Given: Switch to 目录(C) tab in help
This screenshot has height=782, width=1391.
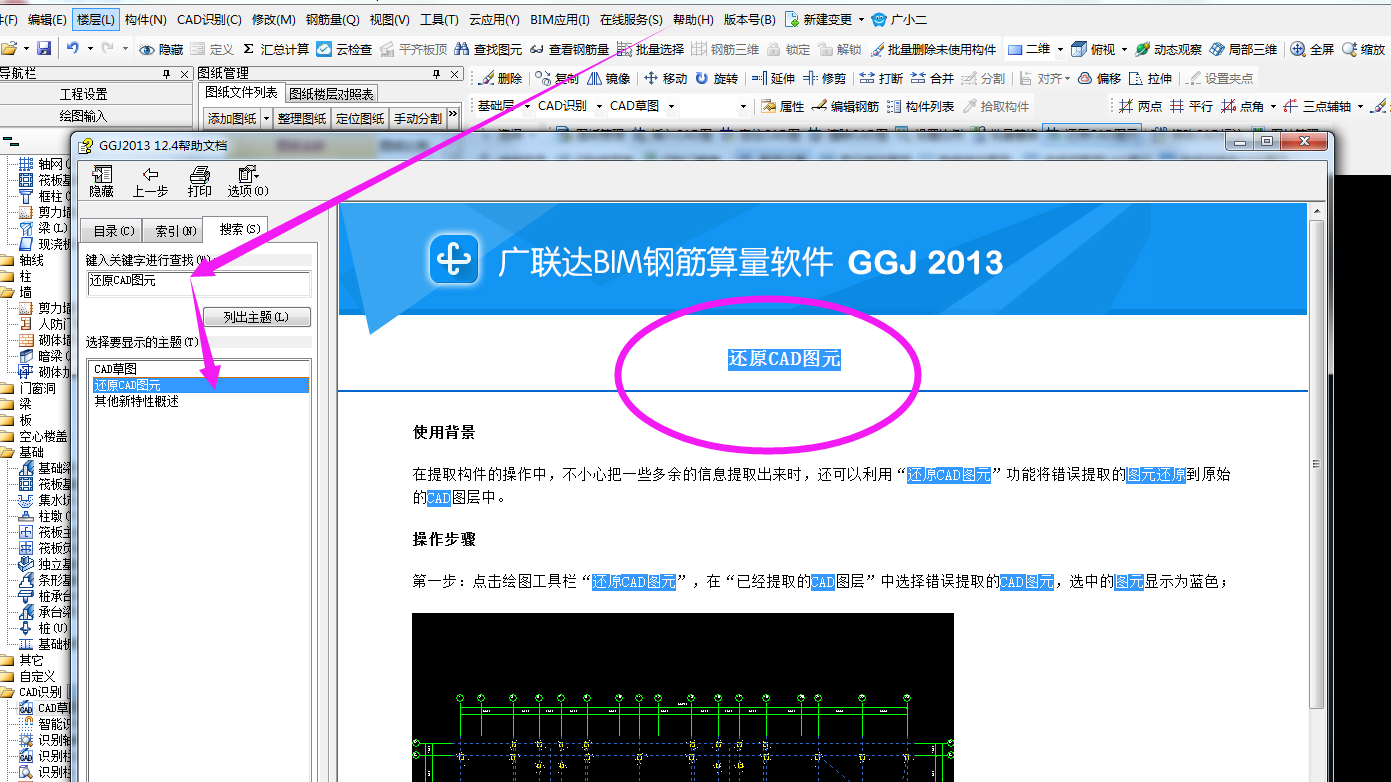Looking at the screenshot, I should pyautogui.click(x=113, y=231).
